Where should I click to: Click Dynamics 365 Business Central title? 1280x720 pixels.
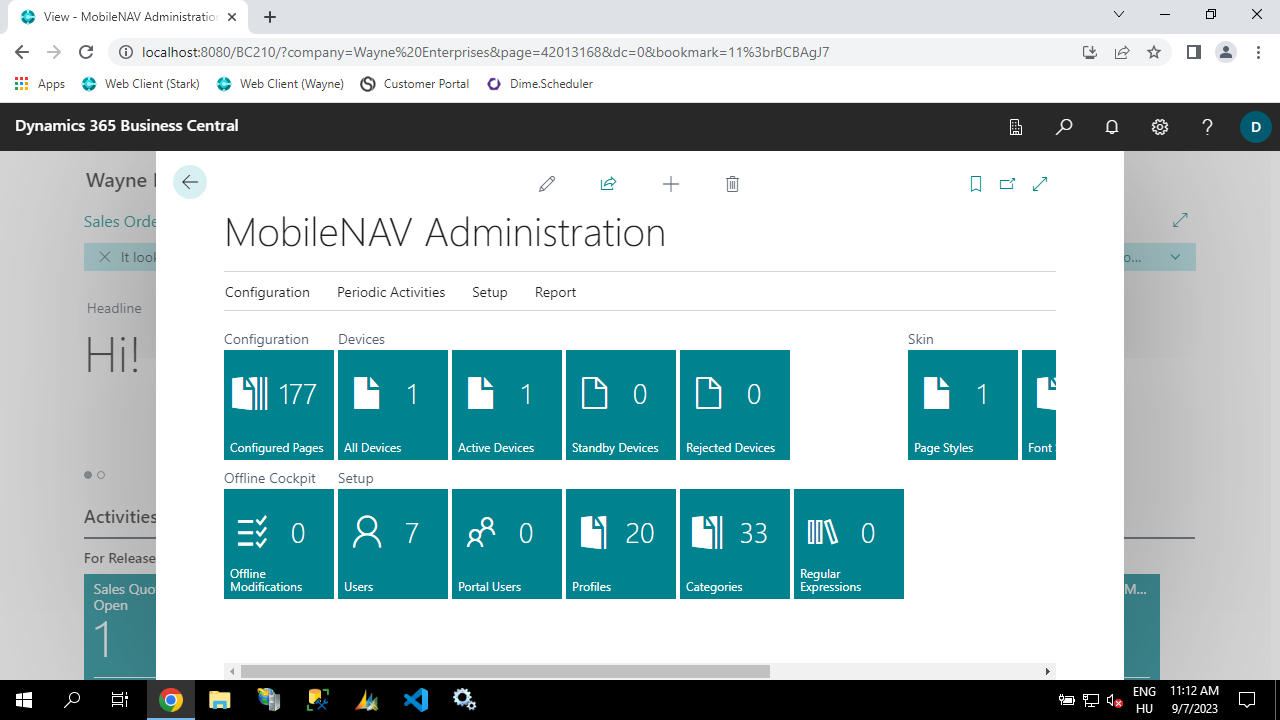[127, 126]
